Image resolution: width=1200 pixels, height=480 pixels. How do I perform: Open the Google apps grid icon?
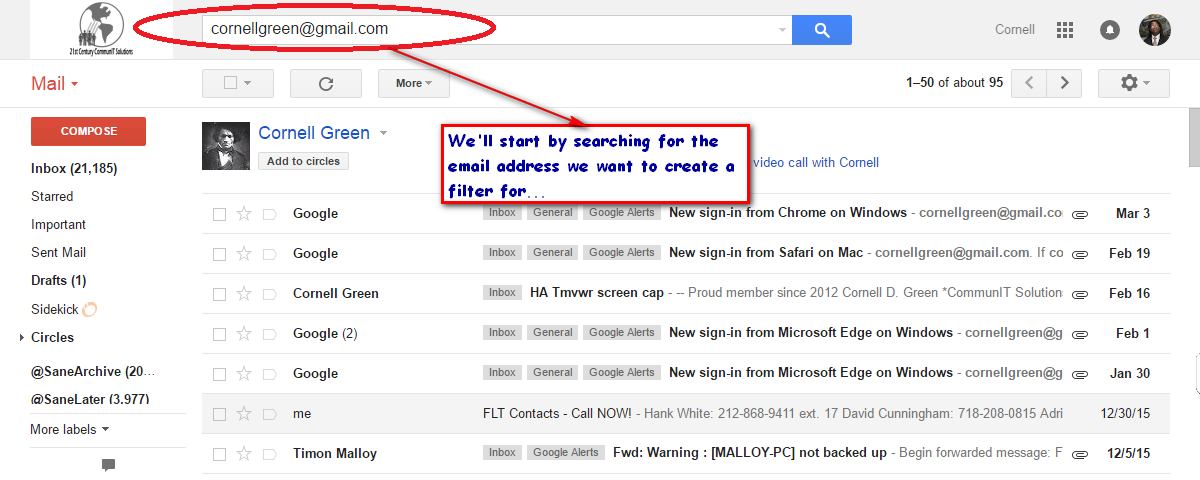coord(1065,30)
